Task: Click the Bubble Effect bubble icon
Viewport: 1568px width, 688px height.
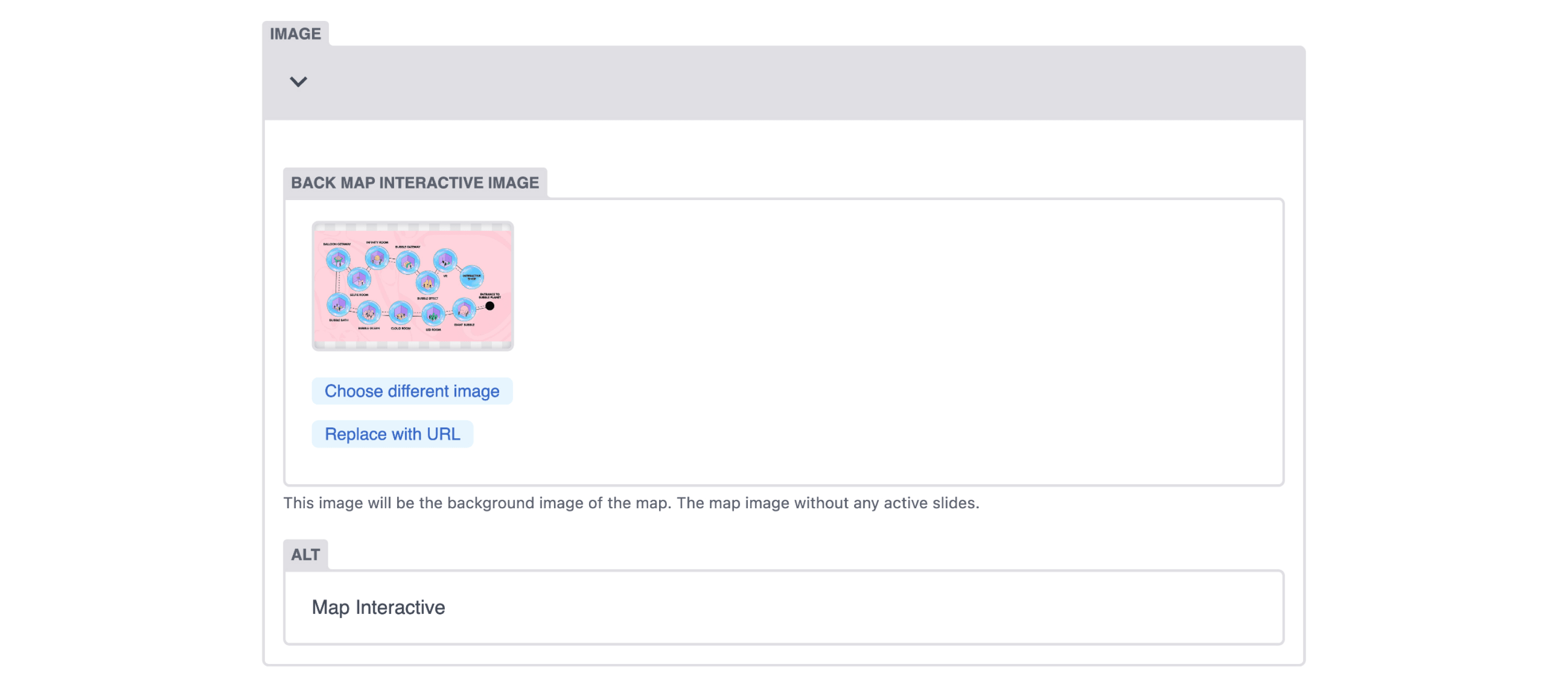Action: pos(428,283)
